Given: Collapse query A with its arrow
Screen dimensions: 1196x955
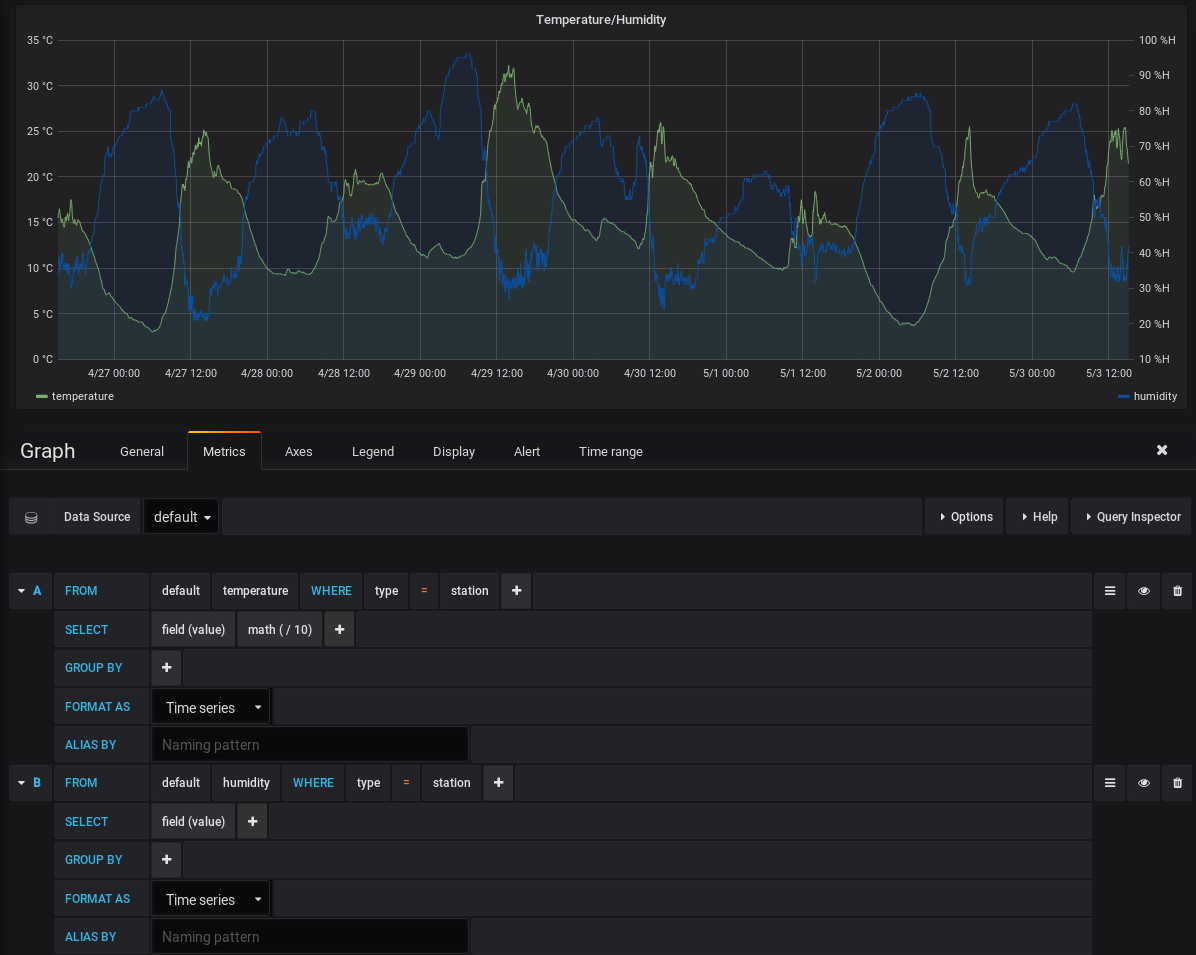Looking at the screenshot, I should click(22, 591).
